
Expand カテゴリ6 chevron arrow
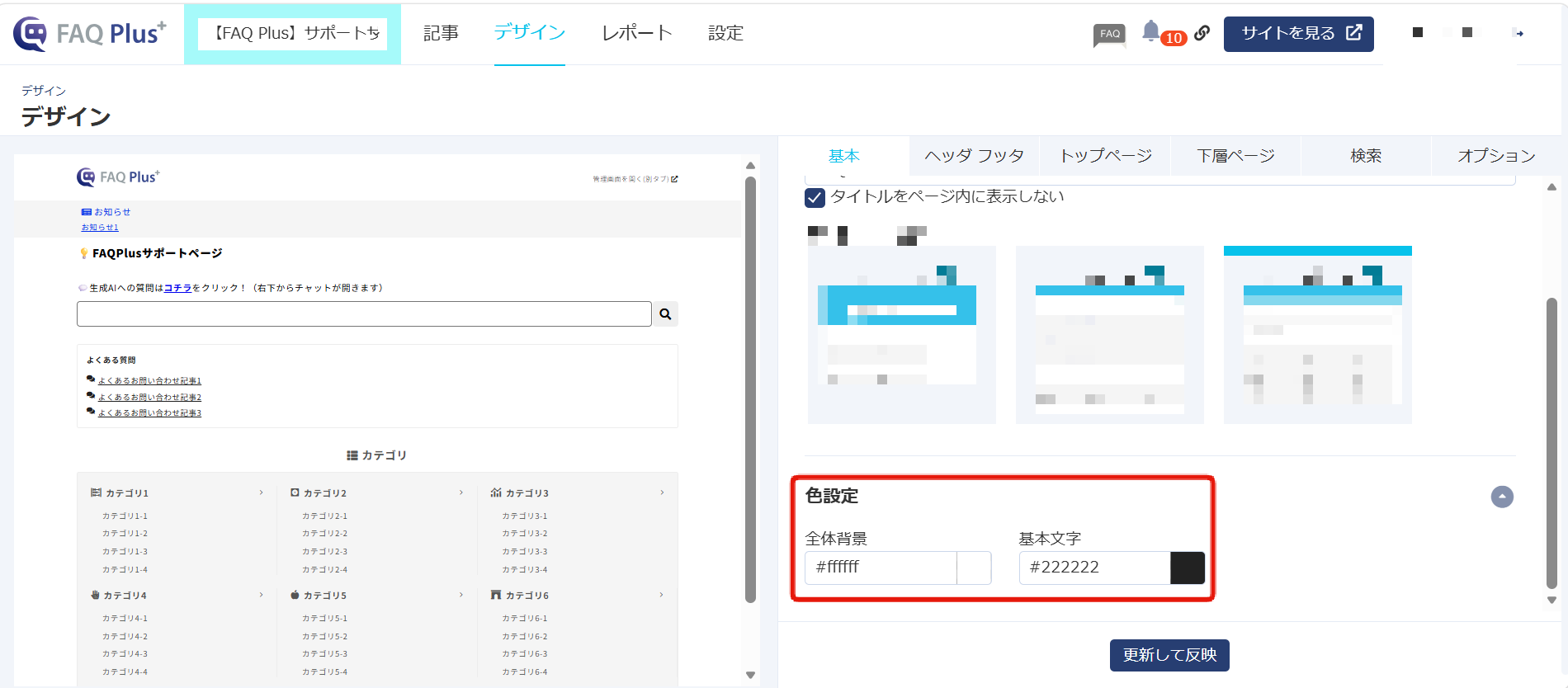[662, 595]
